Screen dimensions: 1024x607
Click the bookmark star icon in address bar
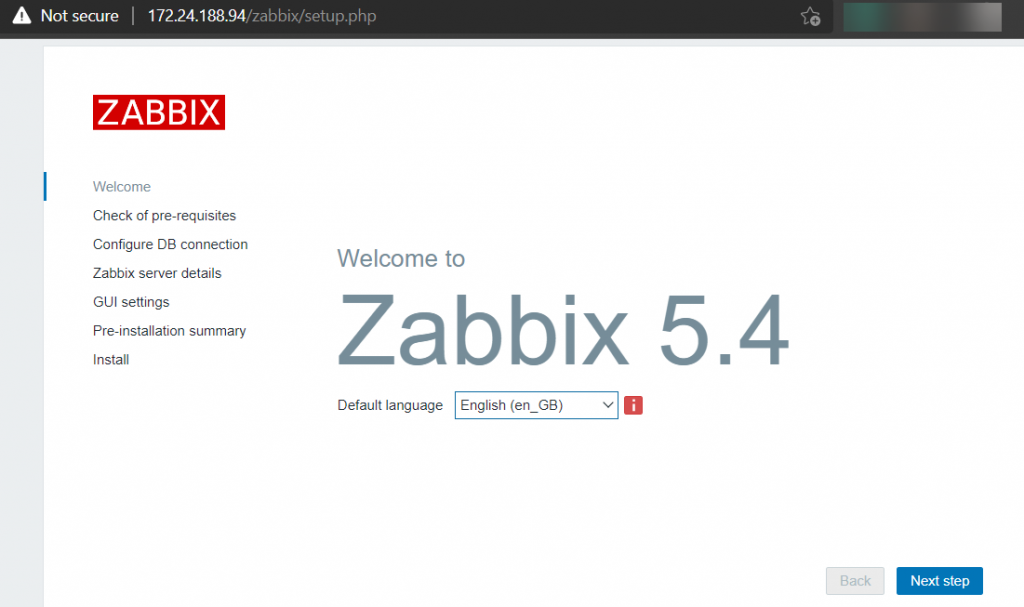coord(811,16)
